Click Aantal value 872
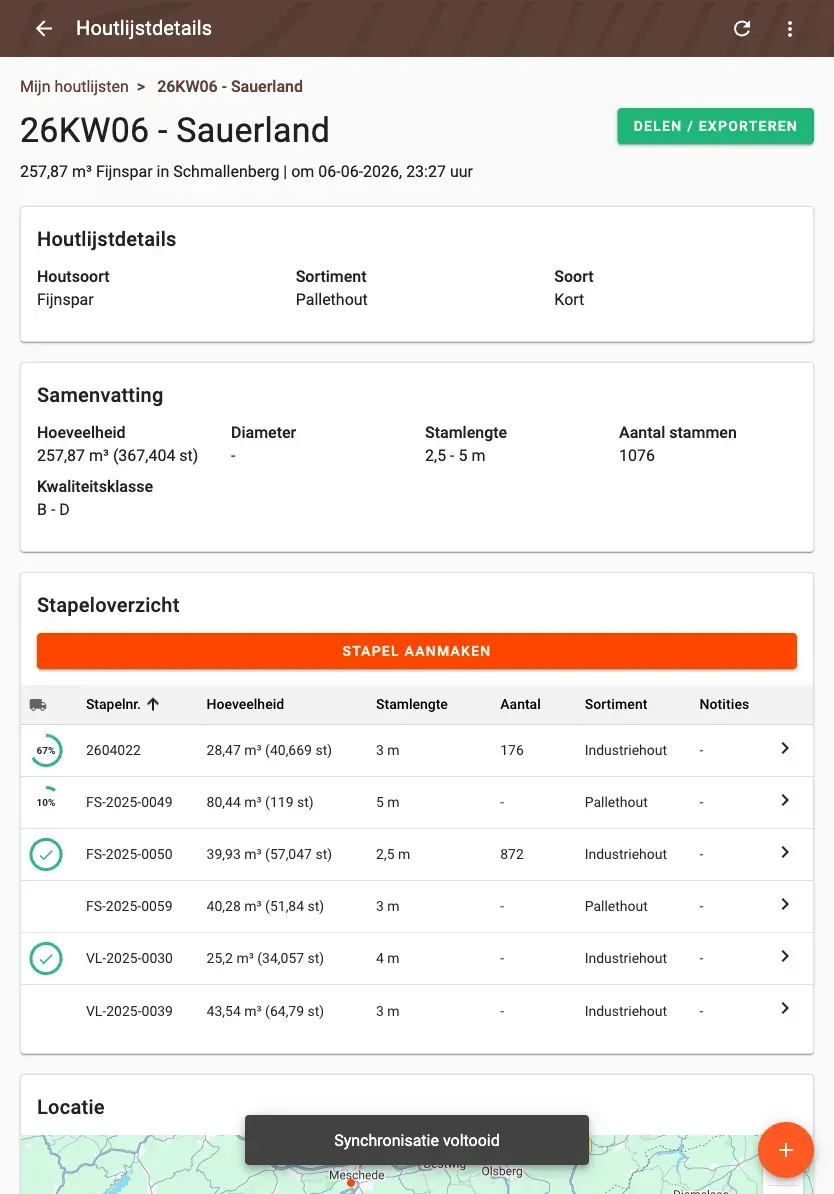 click(512, 854)
